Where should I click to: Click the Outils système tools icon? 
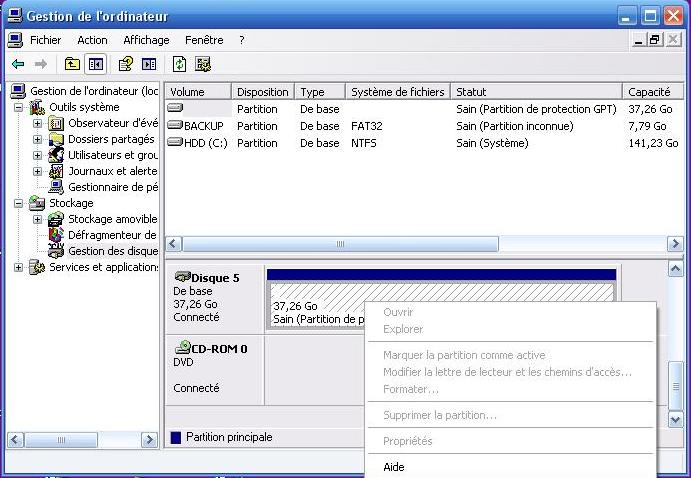click(x=37, y=107)
